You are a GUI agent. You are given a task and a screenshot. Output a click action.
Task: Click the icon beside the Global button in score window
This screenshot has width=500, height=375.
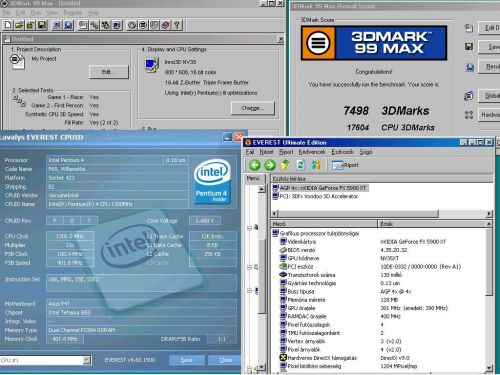(469, 96)
